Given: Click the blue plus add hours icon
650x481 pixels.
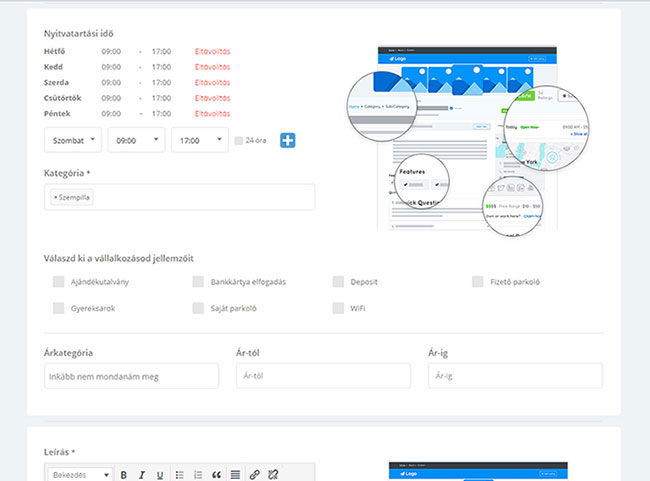Looking at the screenshot, I should click(288, 140).
